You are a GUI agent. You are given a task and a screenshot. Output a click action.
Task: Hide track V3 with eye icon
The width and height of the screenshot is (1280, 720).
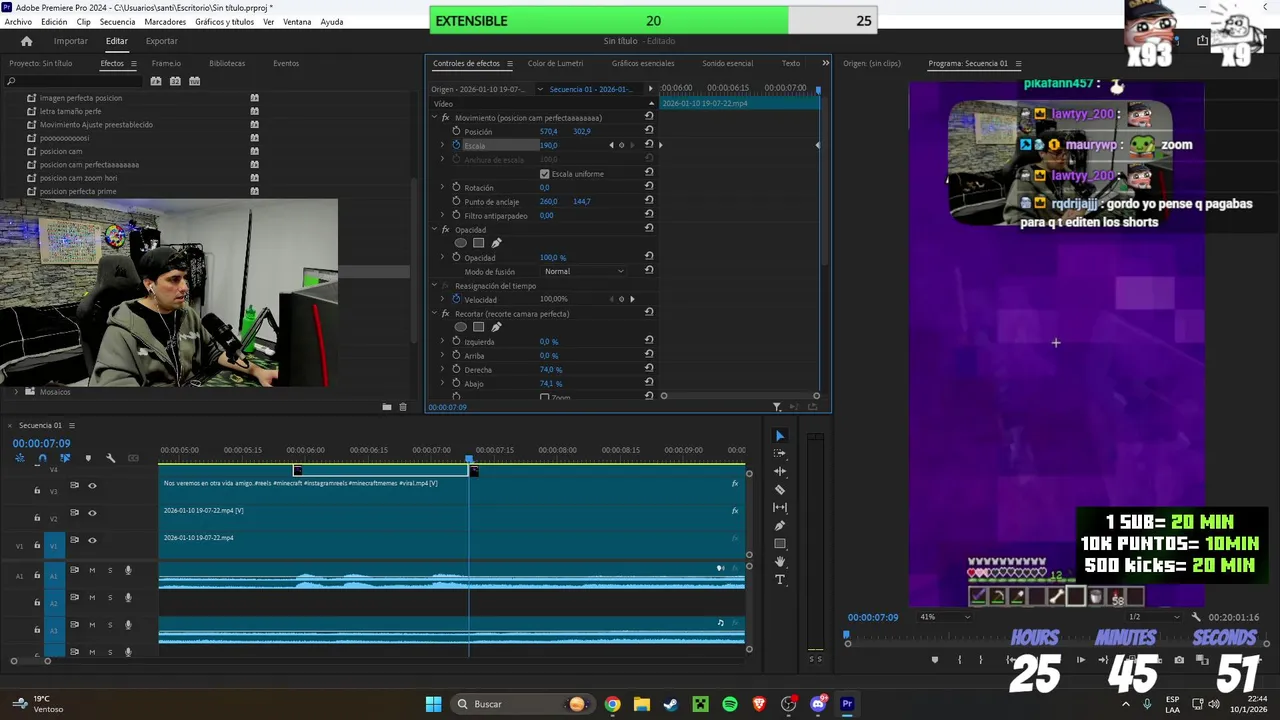[x=92, y=486]
